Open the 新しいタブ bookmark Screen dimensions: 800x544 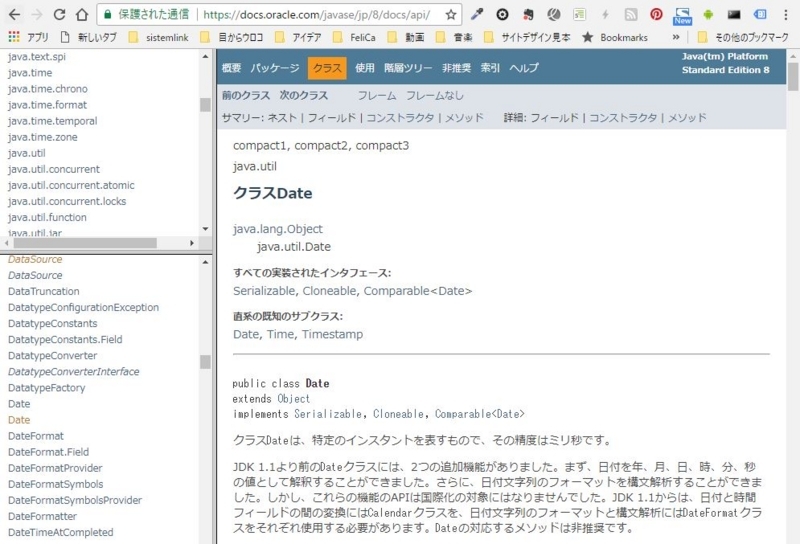tap(88, 37)
